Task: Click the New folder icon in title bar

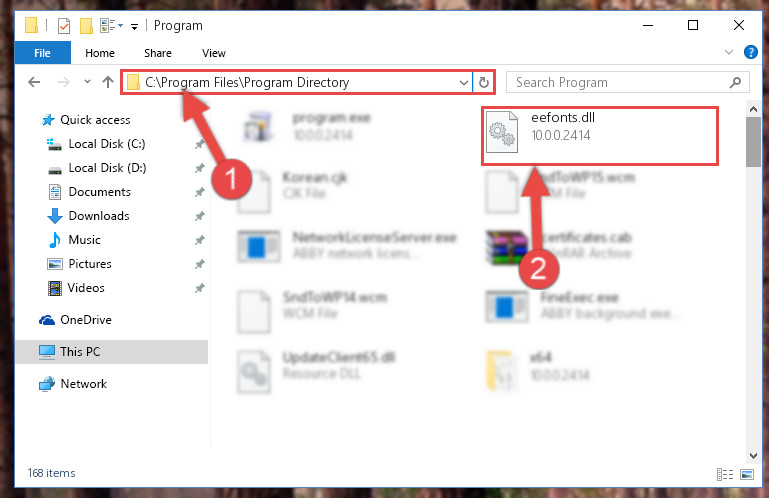Action: click(x=86, y=26)
